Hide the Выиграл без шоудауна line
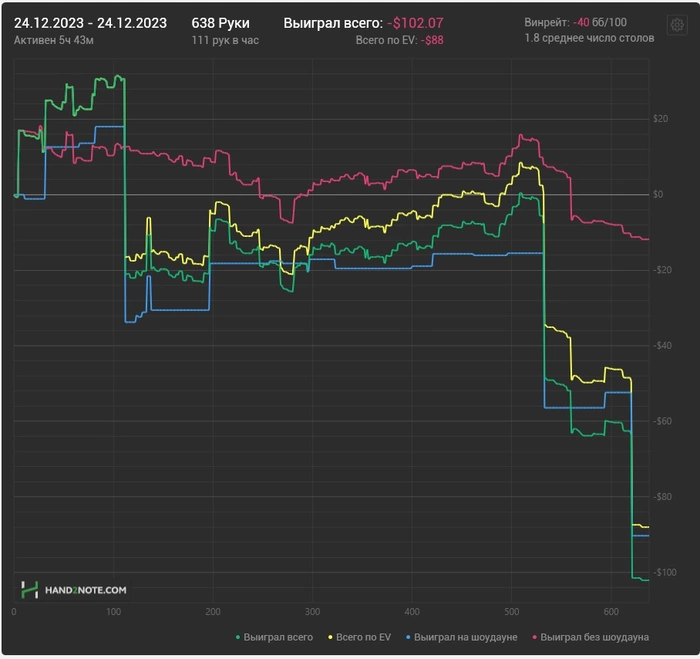The width and height of the screenshot is (700, 659). tap(595, 636)
